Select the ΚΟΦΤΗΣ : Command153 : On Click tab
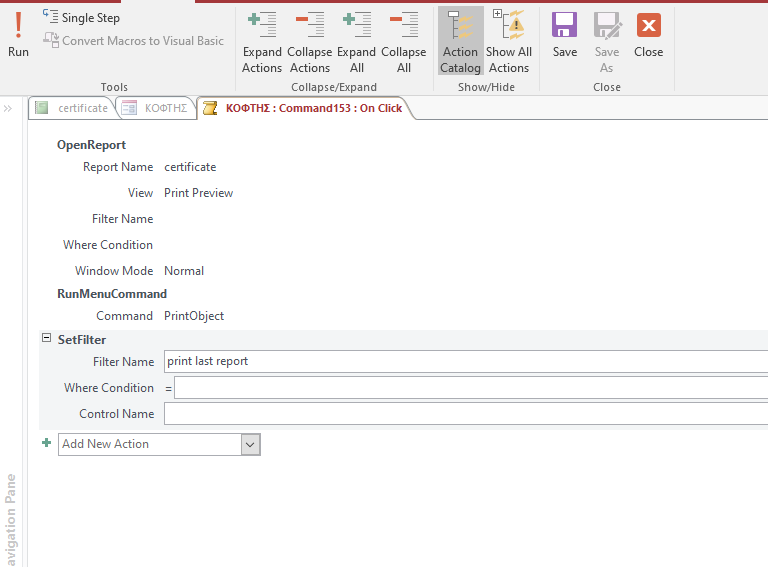 305,108
